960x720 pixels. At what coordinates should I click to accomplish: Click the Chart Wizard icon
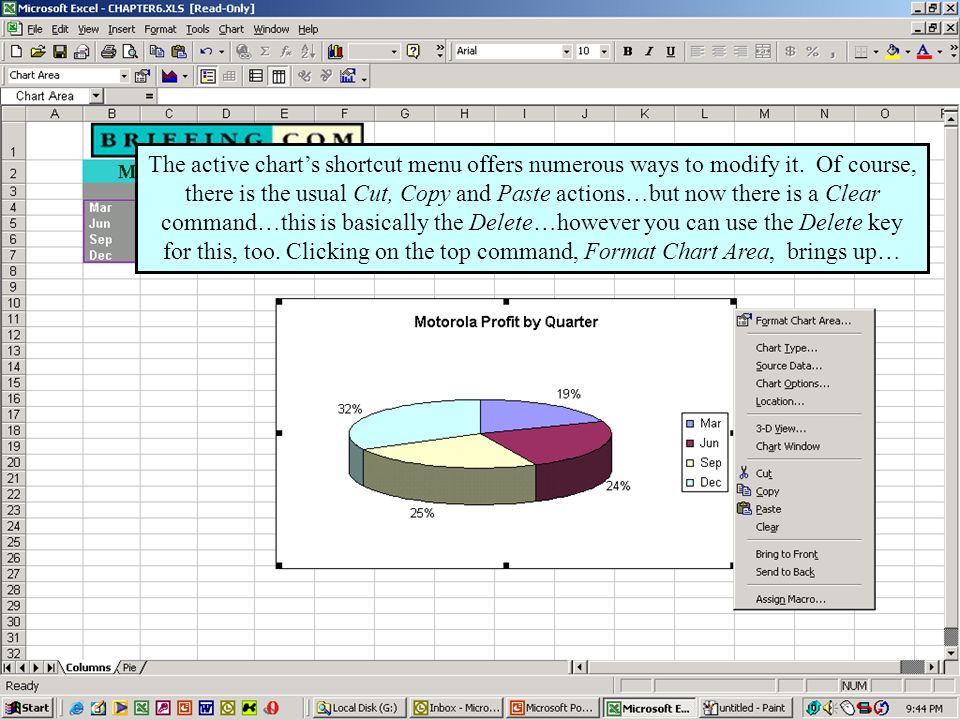click(335, 51)
